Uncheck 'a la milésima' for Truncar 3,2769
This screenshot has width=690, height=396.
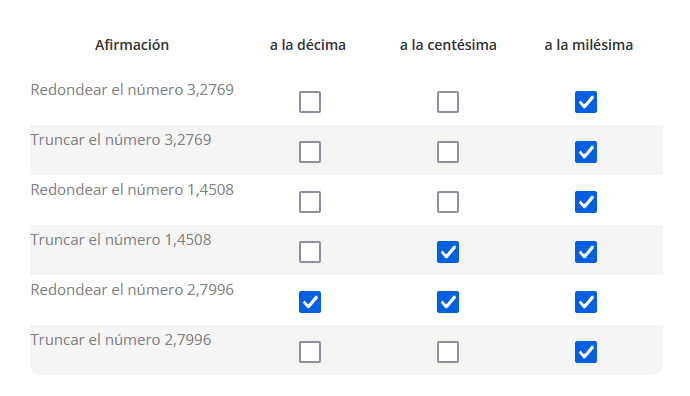click(x=586, y=152)
